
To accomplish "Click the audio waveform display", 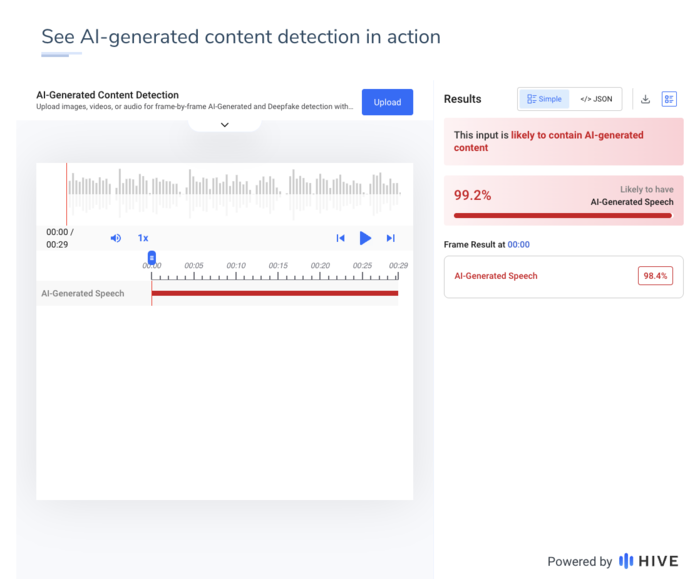I will (x=232, y=187).
